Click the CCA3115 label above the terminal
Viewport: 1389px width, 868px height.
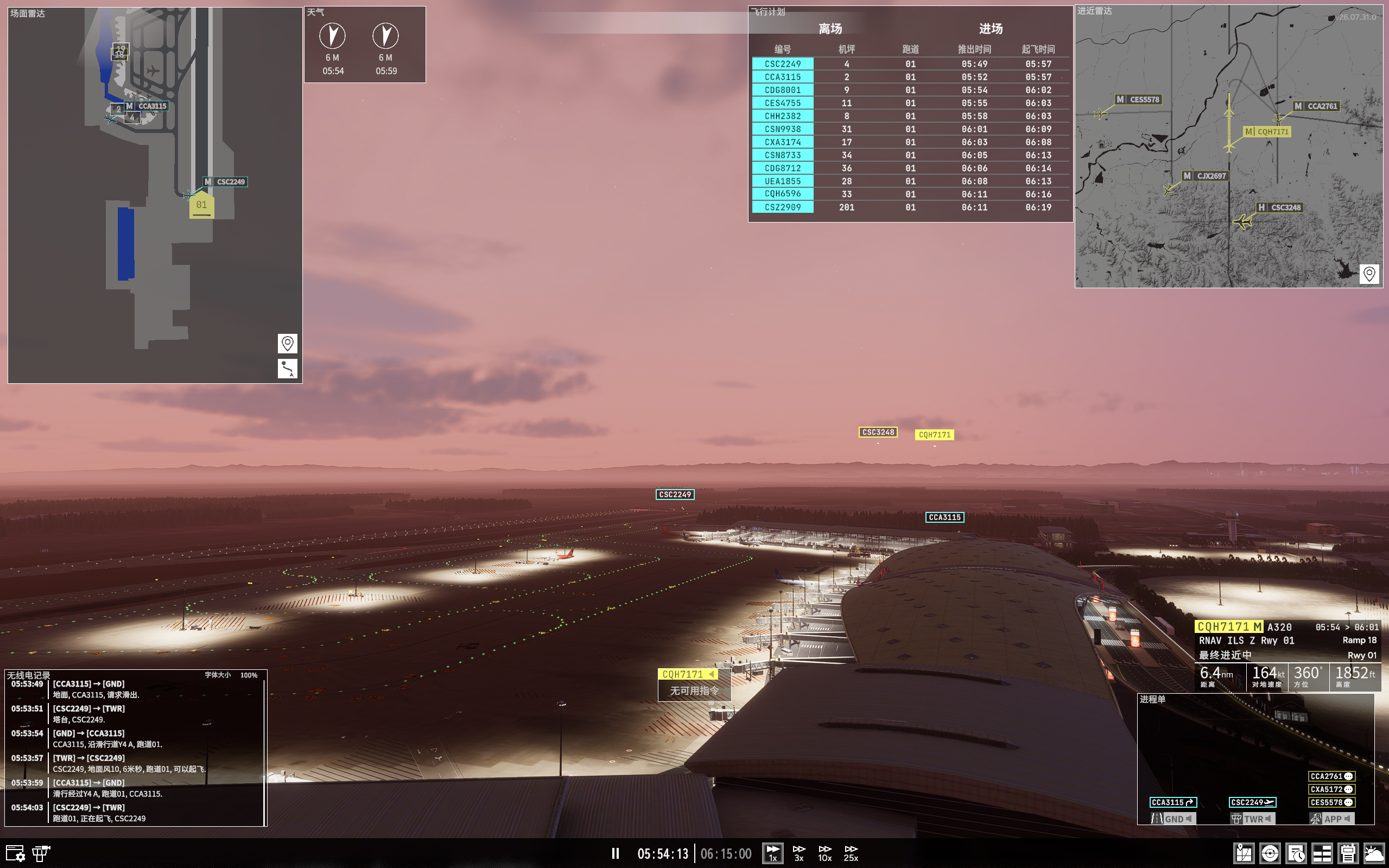[x=945, y=518]
